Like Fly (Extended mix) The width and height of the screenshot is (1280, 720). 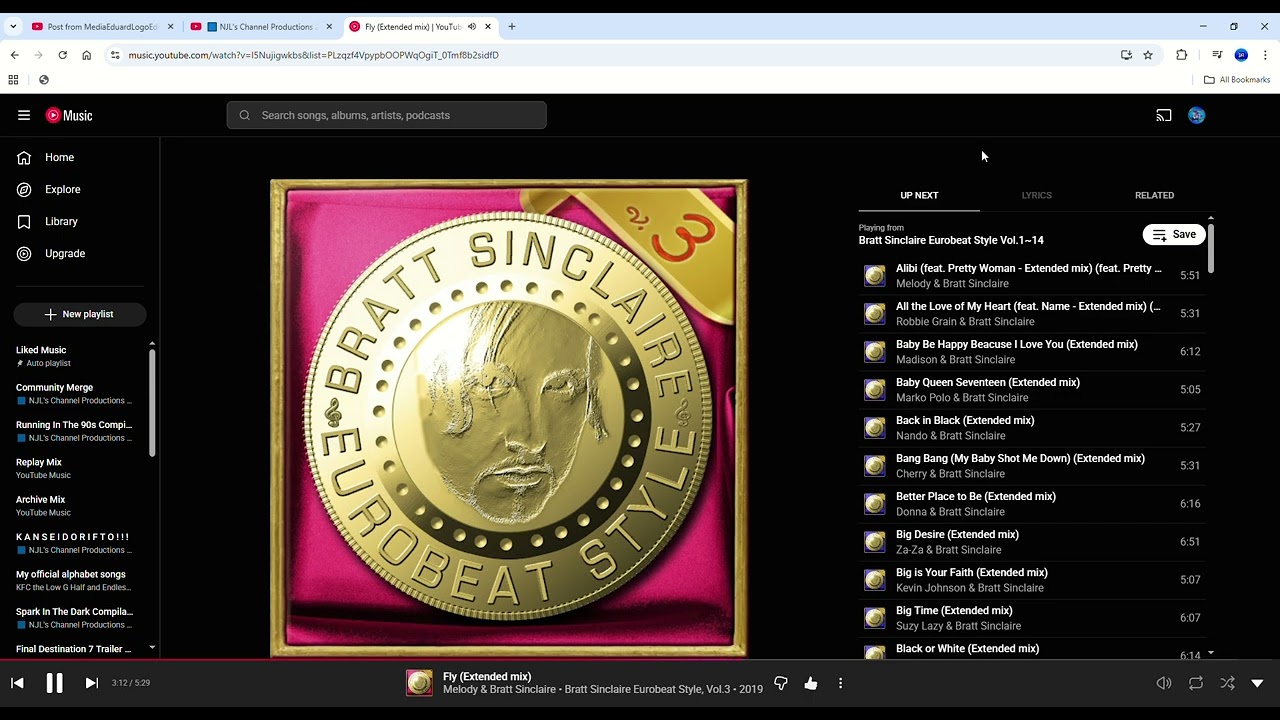click(811, 683)
